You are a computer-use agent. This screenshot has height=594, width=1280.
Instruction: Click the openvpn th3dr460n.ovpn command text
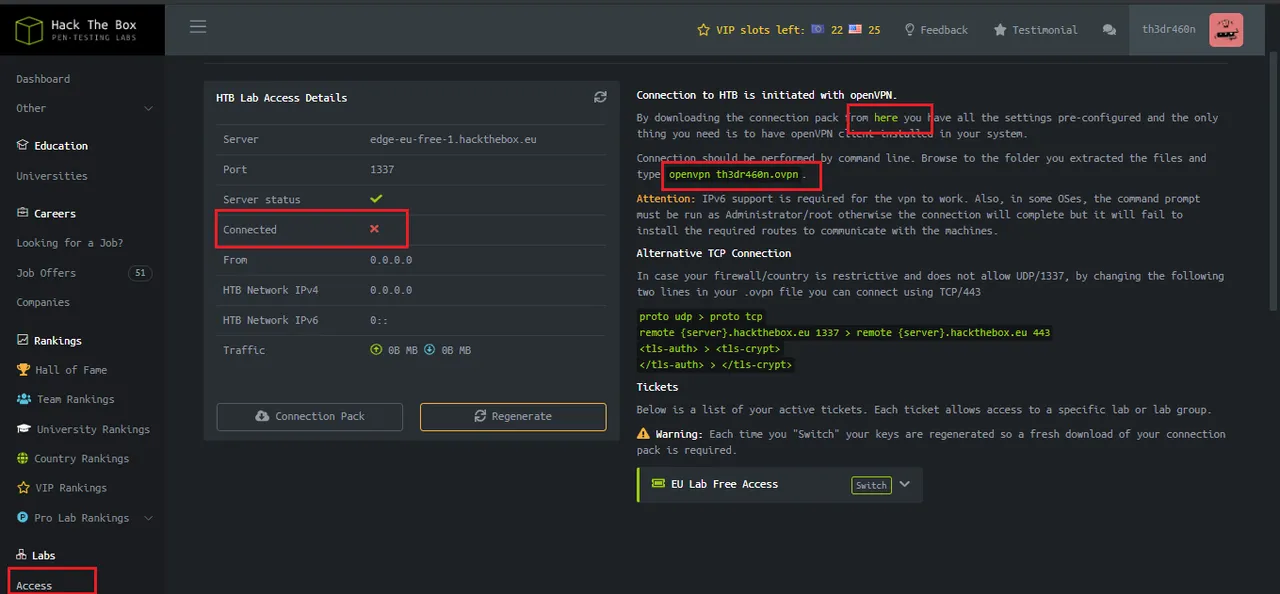pos(734,174)
